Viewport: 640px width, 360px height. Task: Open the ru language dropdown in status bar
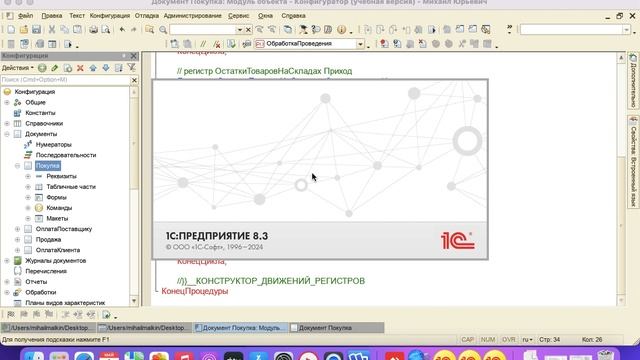coord(527,340)
